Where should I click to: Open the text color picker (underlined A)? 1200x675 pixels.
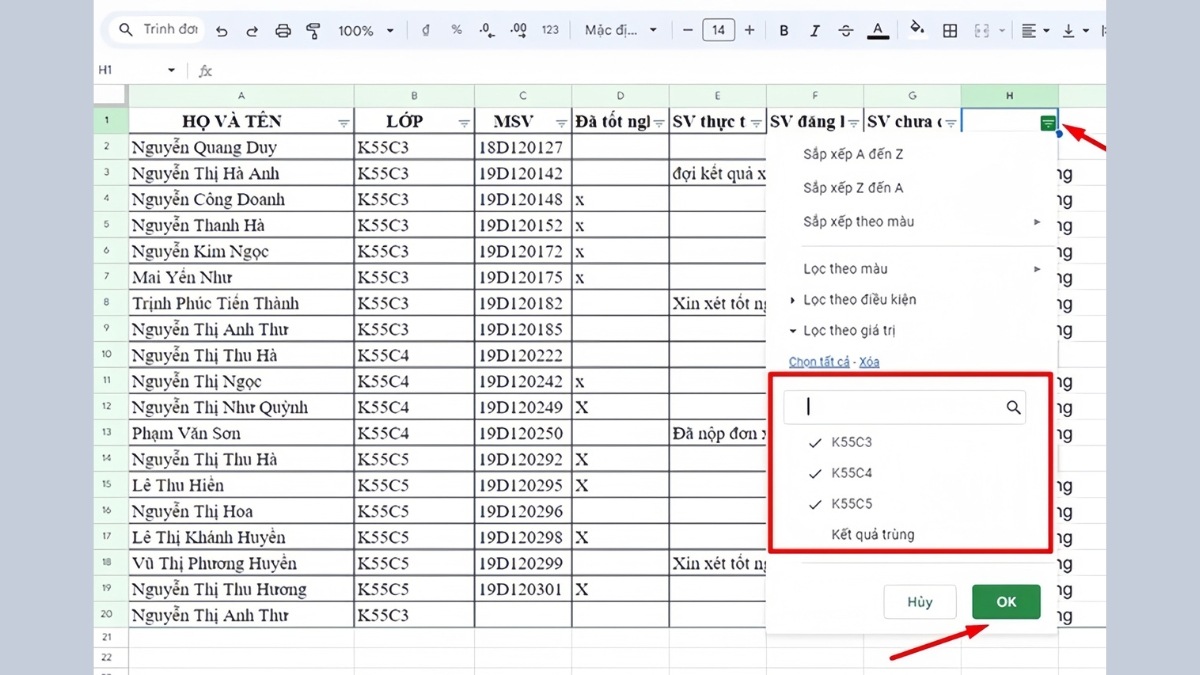878,31
